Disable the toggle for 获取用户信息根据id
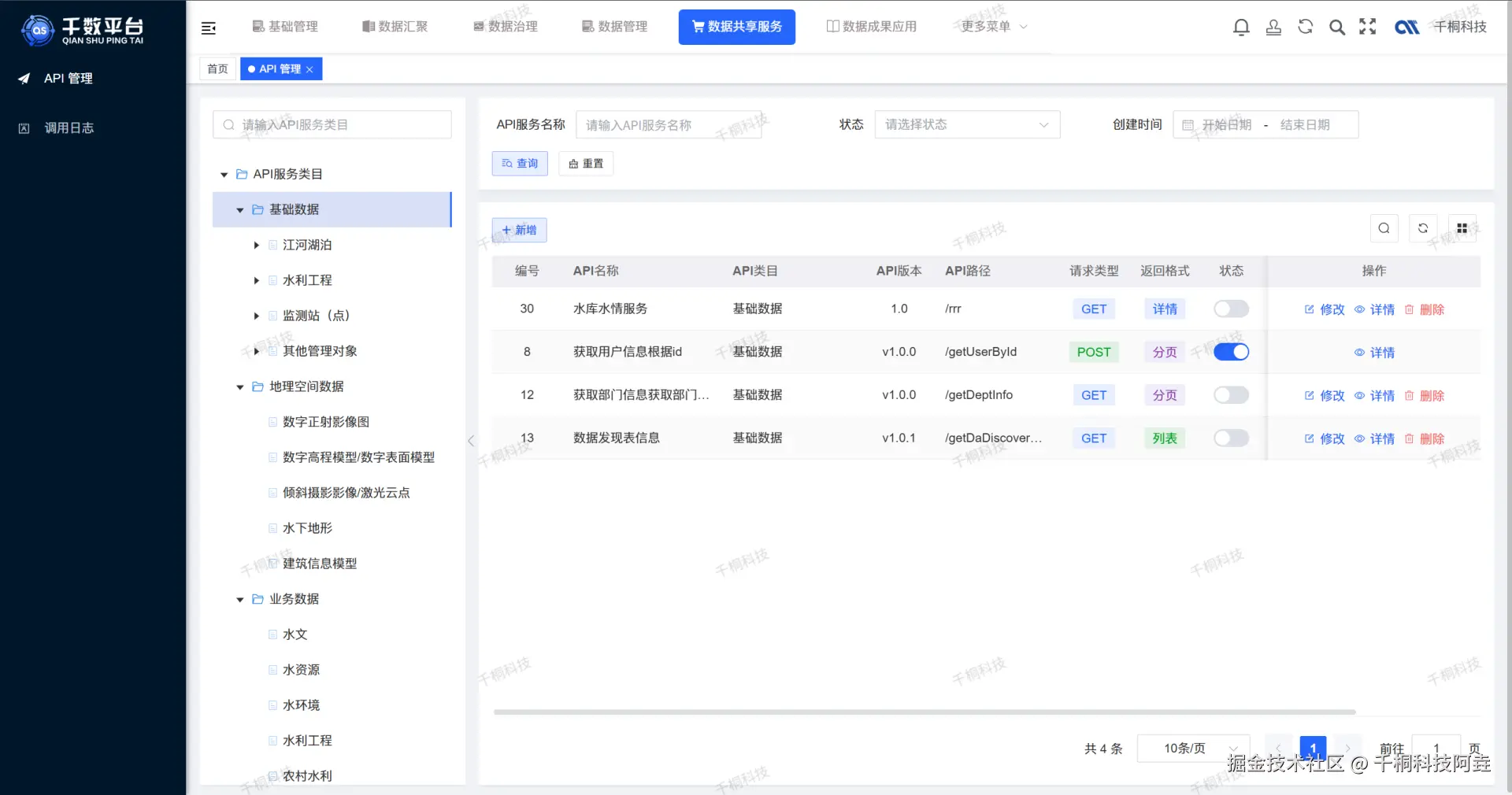Image resolution: width=1512 pixels, height=795 pixels. (1230, 352)
